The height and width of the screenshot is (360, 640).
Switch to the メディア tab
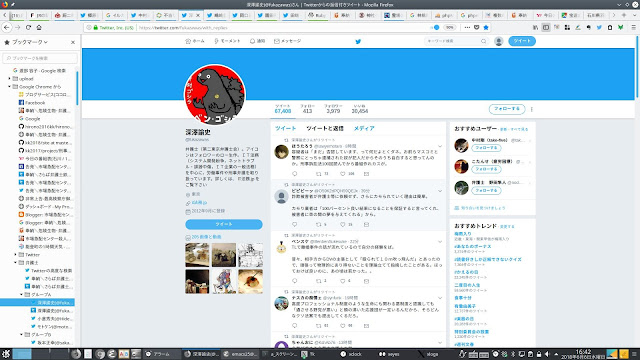[364, 128]
